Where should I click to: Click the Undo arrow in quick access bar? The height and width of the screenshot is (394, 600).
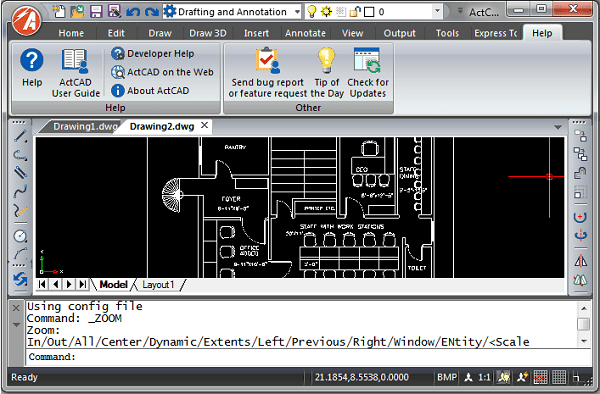click(132, 12)
